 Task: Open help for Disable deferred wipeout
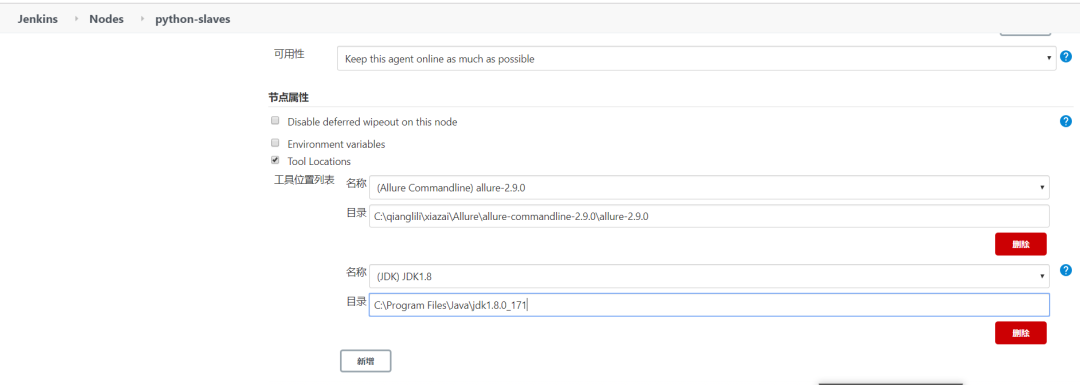pos(1066,121)
